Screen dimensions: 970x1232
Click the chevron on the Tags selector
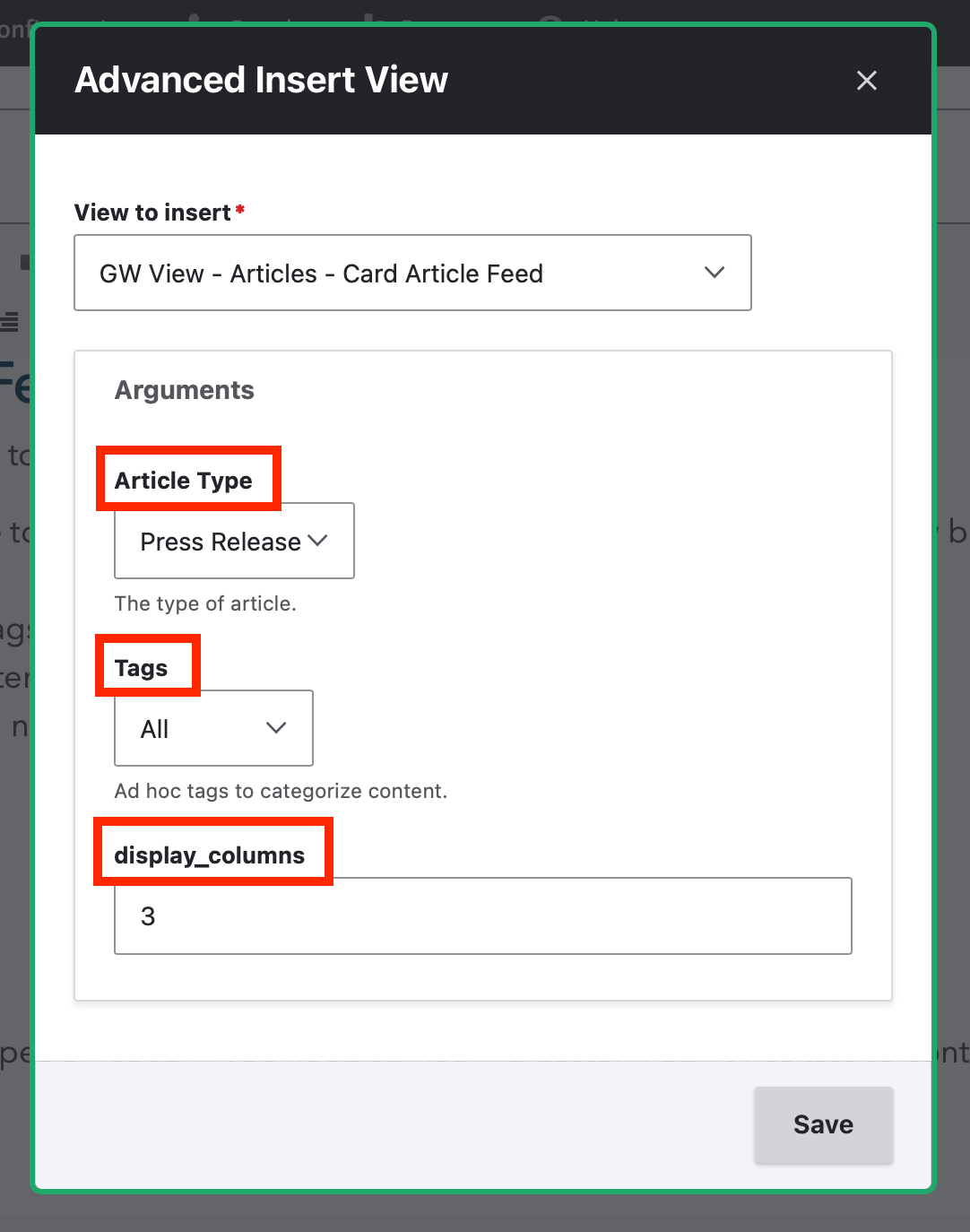coord(275,728)
